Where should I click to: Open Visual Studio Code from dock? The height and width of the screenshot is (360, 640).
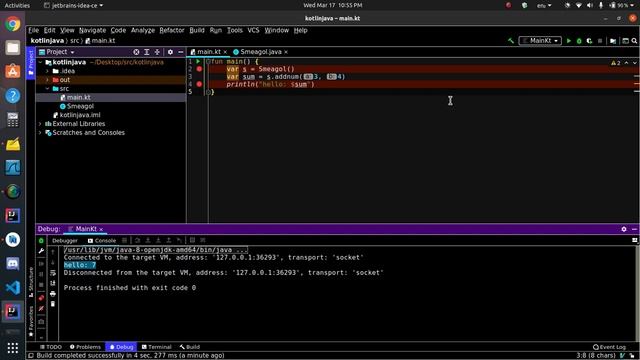point(13,288)
